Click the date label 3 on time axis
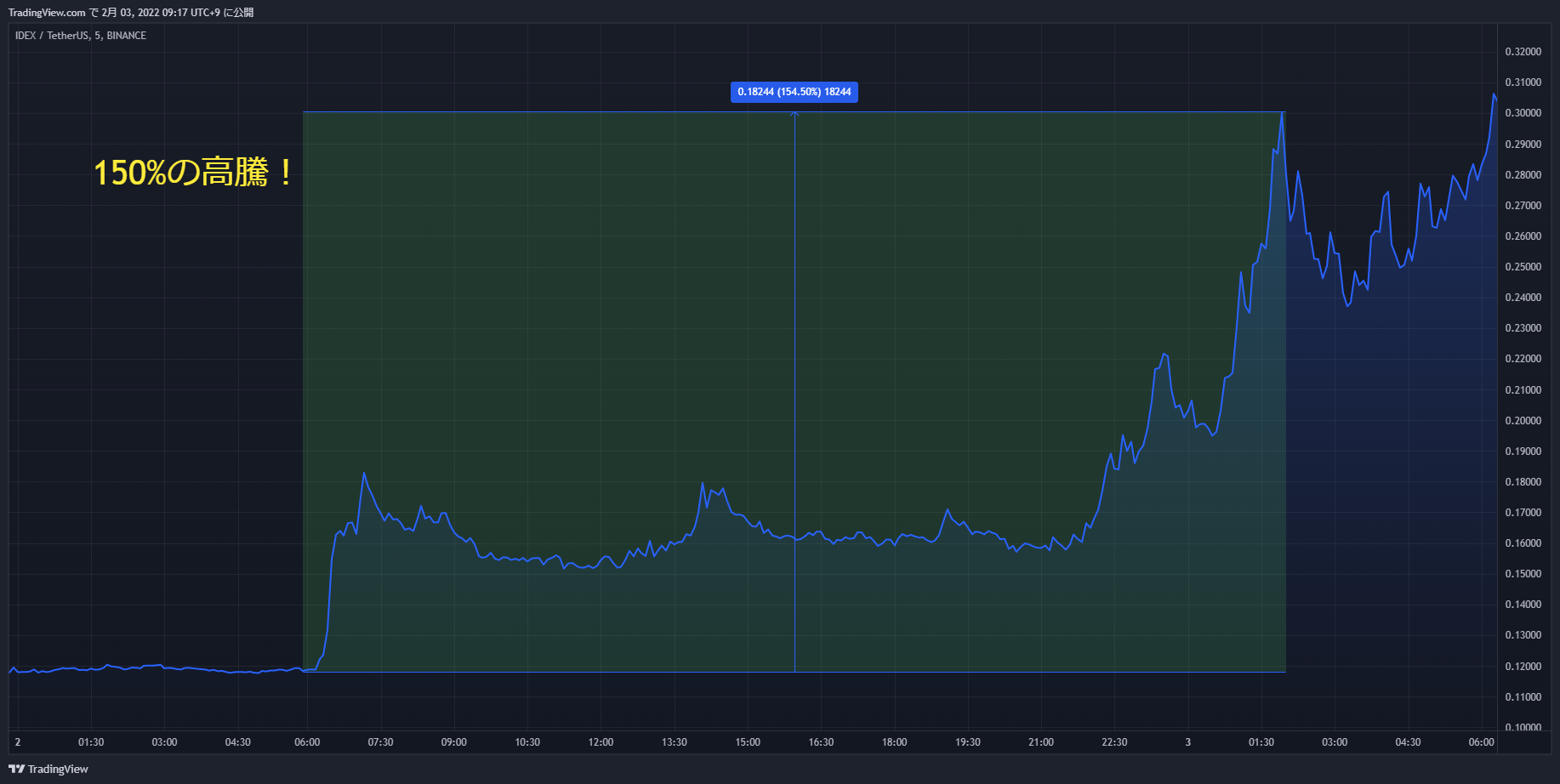The width and height of the screenshot is (1560, 784). pos(1188,742)
